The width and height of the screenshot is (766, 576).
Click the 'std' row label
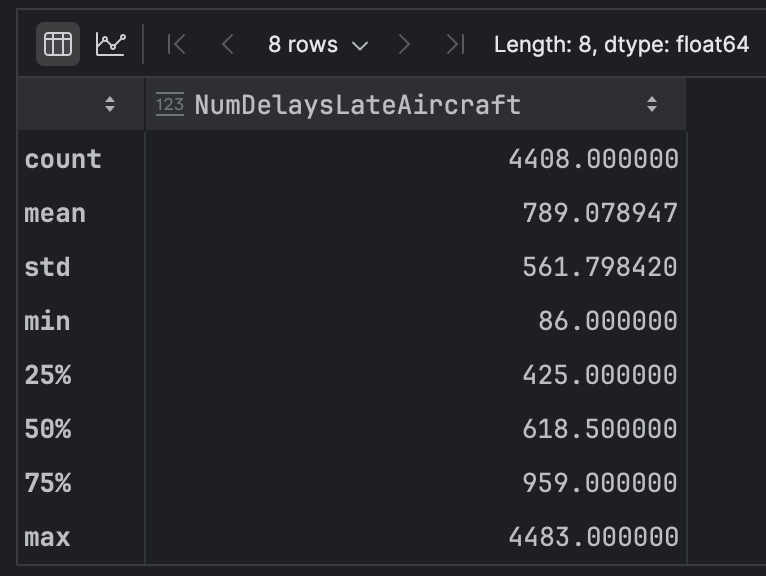[47, 267]
